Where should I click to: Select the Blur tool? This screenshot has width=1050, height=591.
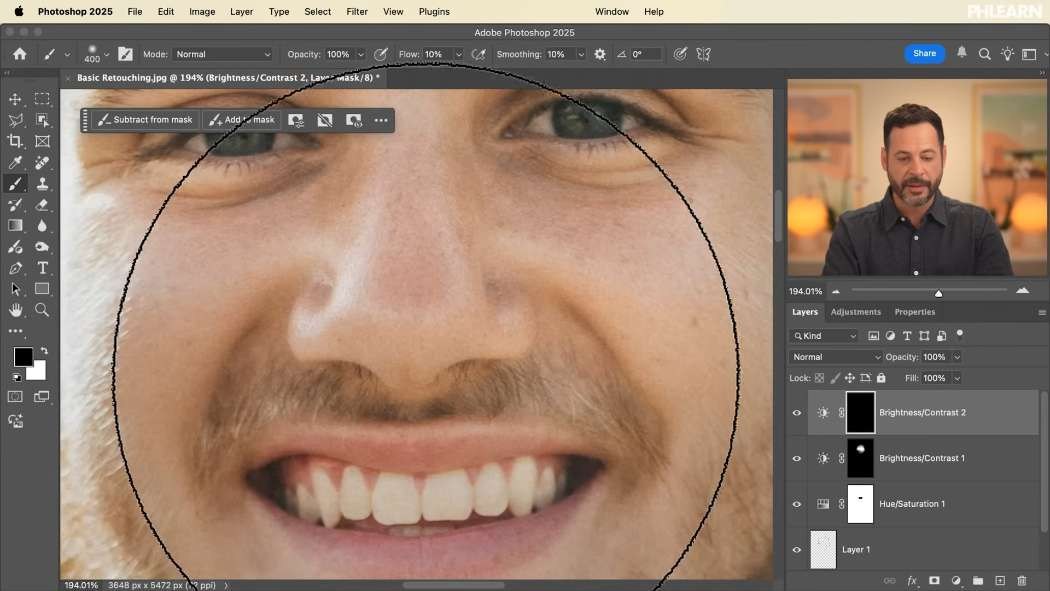coord(42,226)
